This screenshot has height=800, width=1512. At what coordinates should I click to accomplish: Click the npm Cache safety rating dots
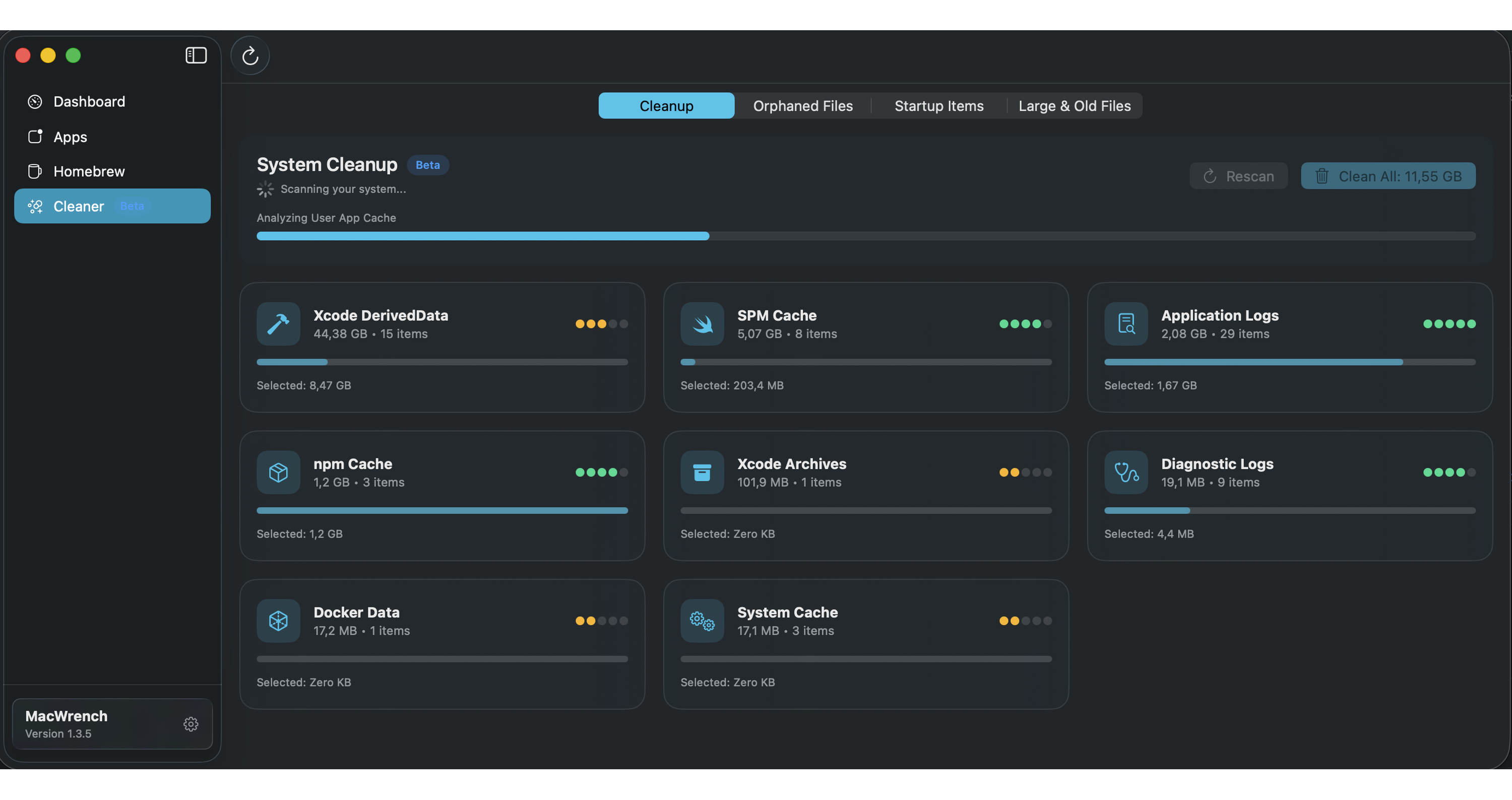click(602, 472)
